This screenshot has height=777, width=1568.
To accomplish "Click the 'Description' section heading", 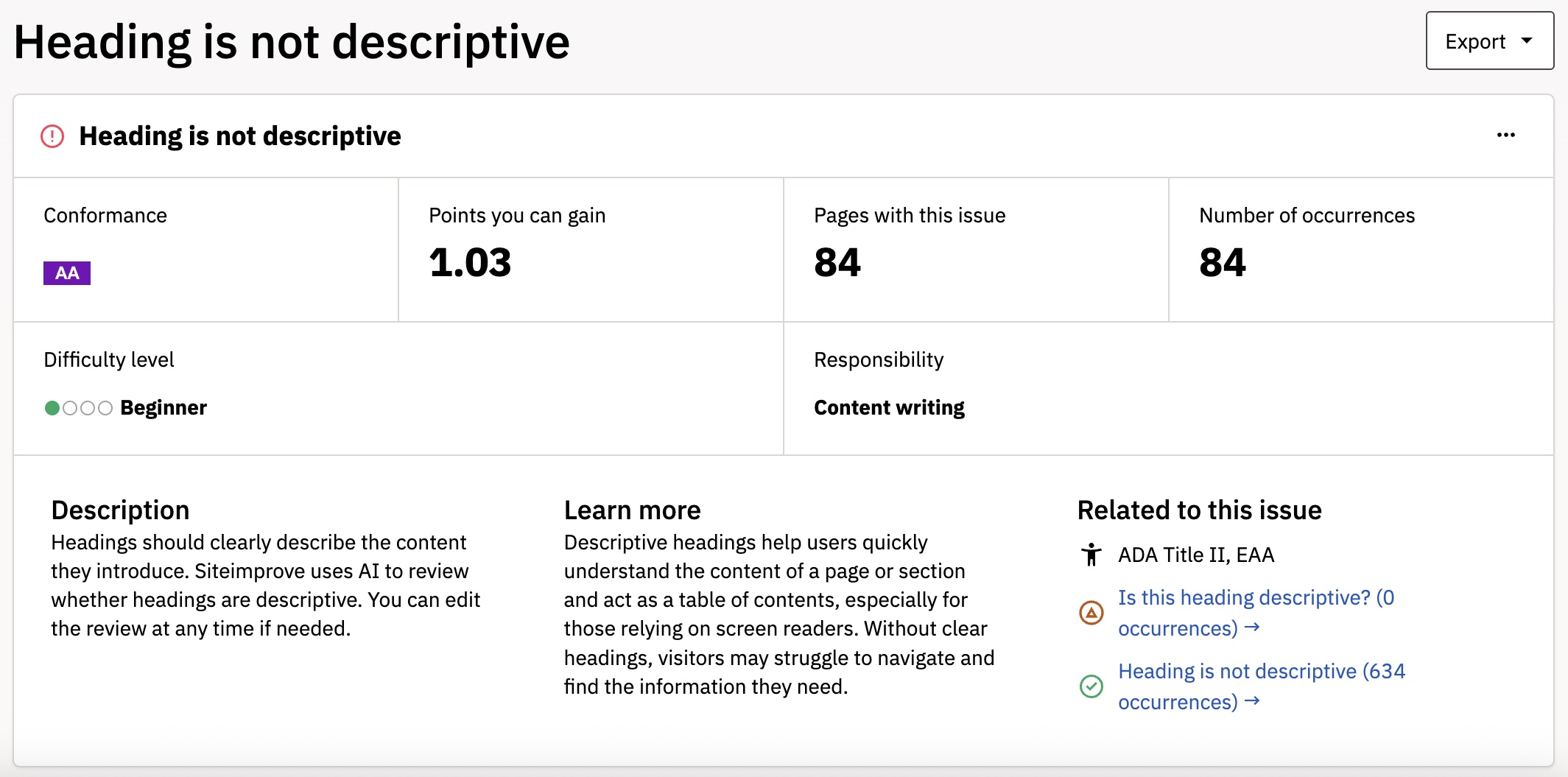I will click(121, 510).
